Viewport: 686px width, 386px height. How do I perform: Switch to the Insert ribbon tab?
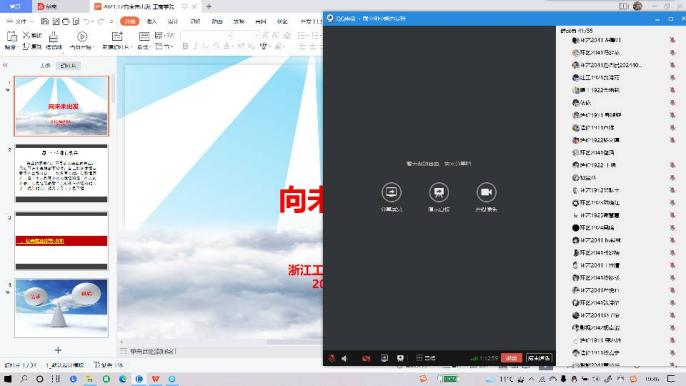pyautogui.click(x=151, y=21)
